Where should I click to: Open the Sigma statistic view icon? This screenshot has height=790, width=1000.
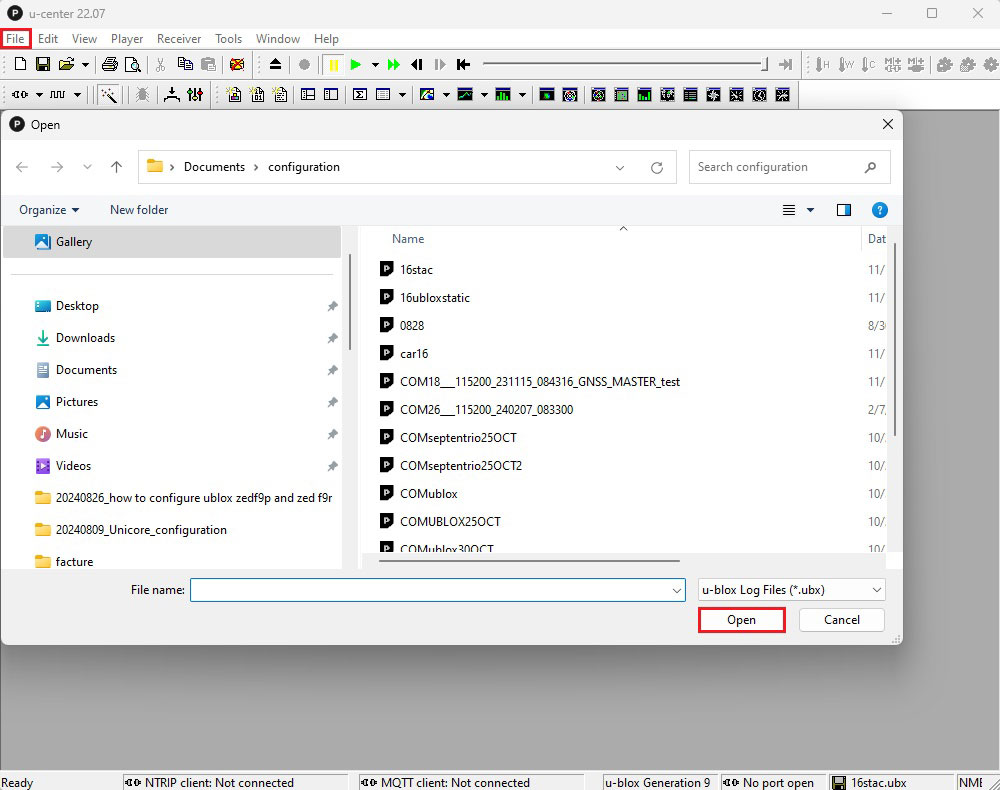click(359, 95)
